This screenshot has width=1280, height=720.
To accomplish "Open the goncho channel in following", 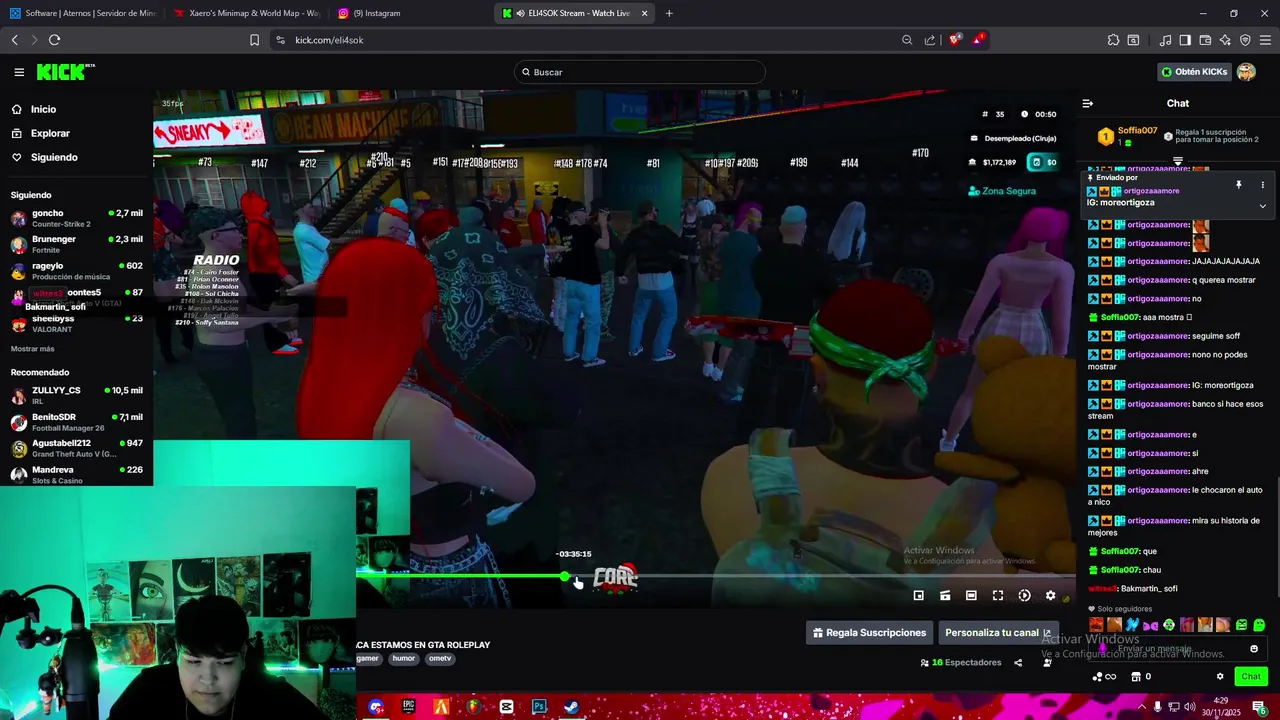I will [76, 218].
